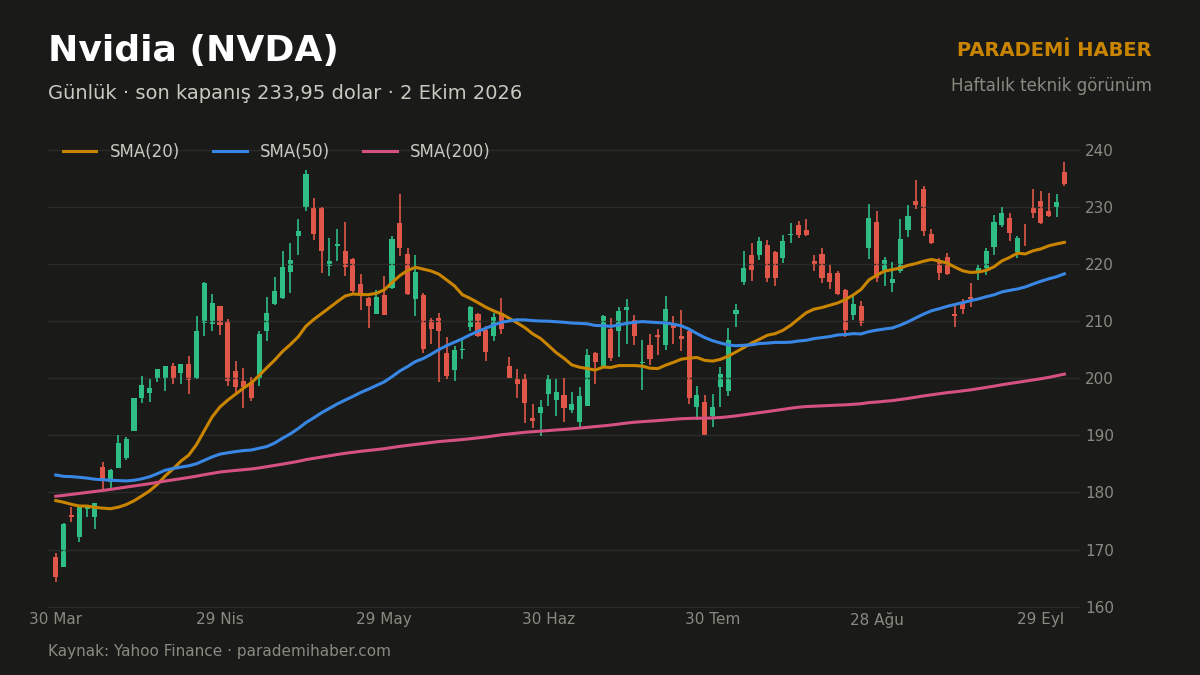Click the blue SMA(50) legend line swatch
Screen dimensions: 1200x675
(x=230, y=152)
